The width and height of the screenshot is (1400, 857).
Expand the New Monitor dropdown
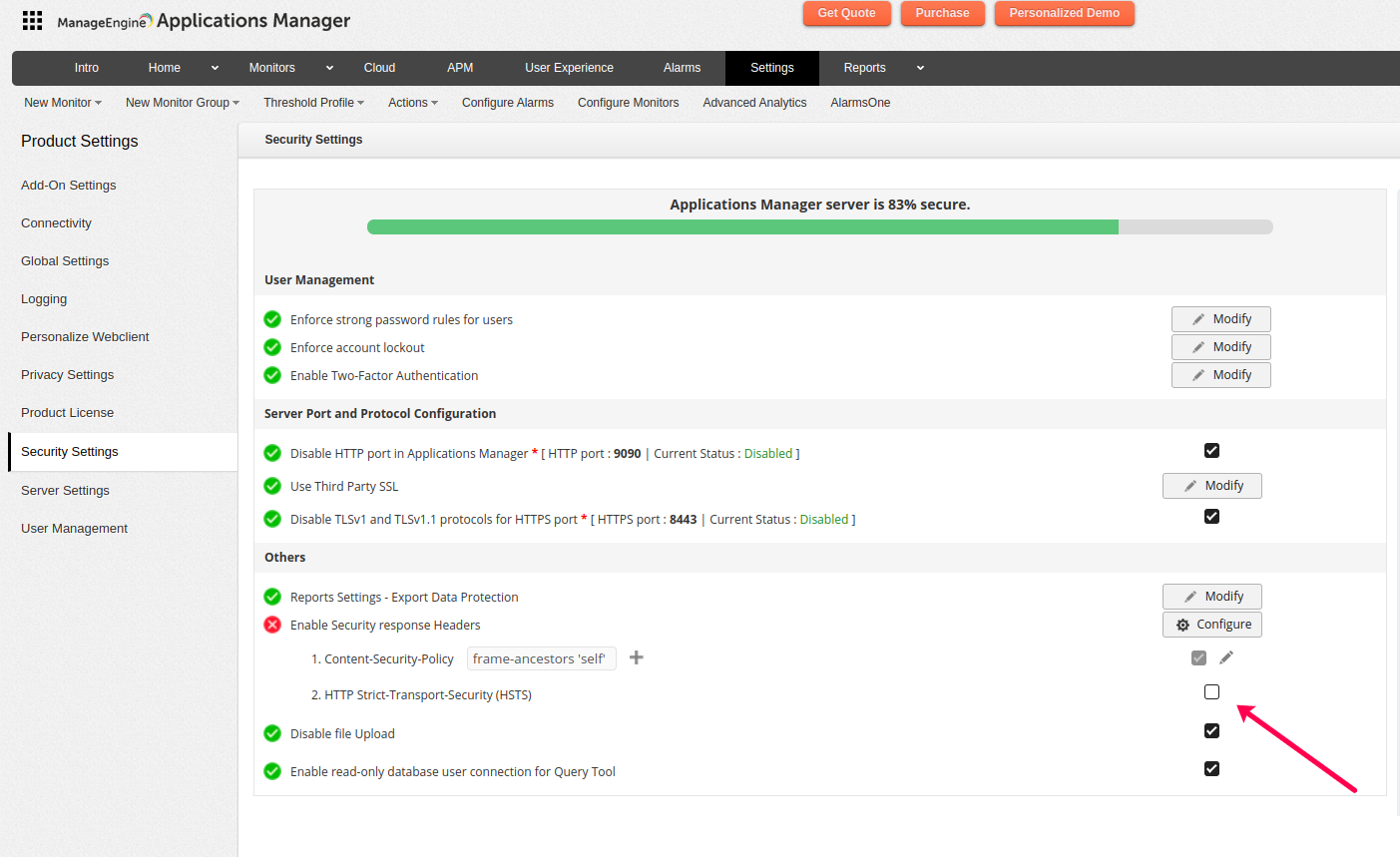point(63,103)
